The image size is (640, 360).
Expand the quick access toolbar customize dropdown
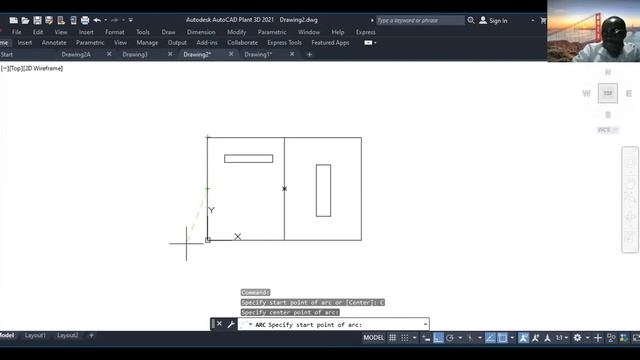tap(131, 20)
